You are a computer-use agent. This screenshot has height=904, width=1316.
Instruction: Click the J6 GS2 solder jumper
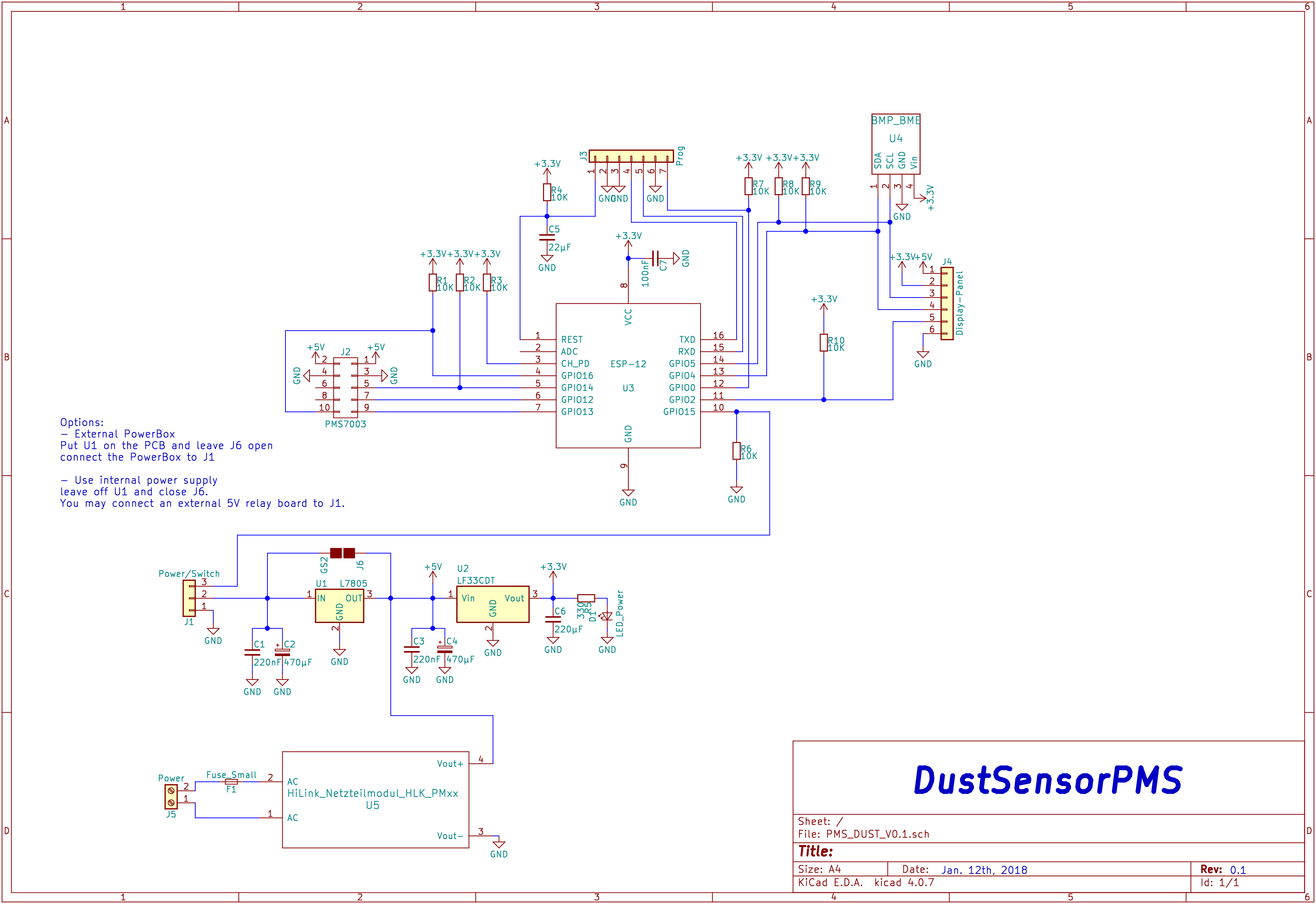tap(342, 553)
